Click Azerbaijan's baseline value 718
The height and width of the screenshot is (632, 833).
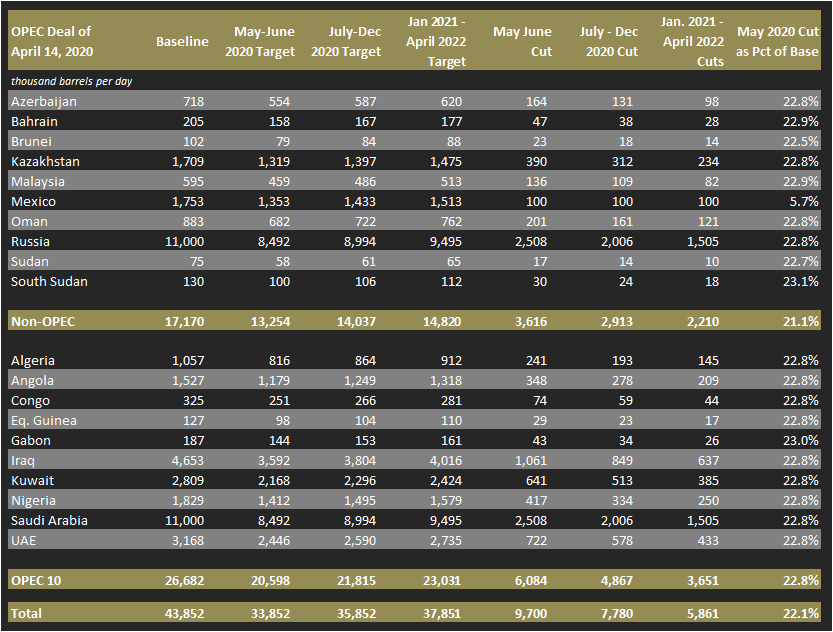193,101
